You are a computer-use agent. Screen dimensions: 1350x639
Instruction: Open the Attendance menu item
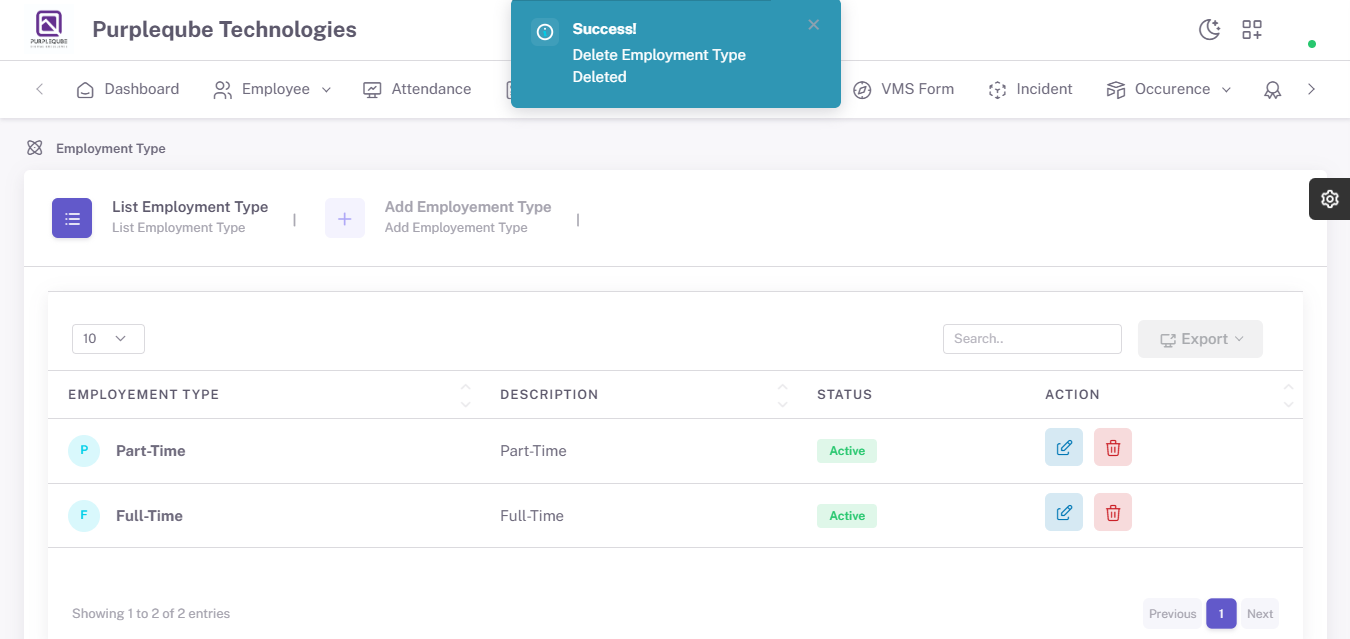417,89
